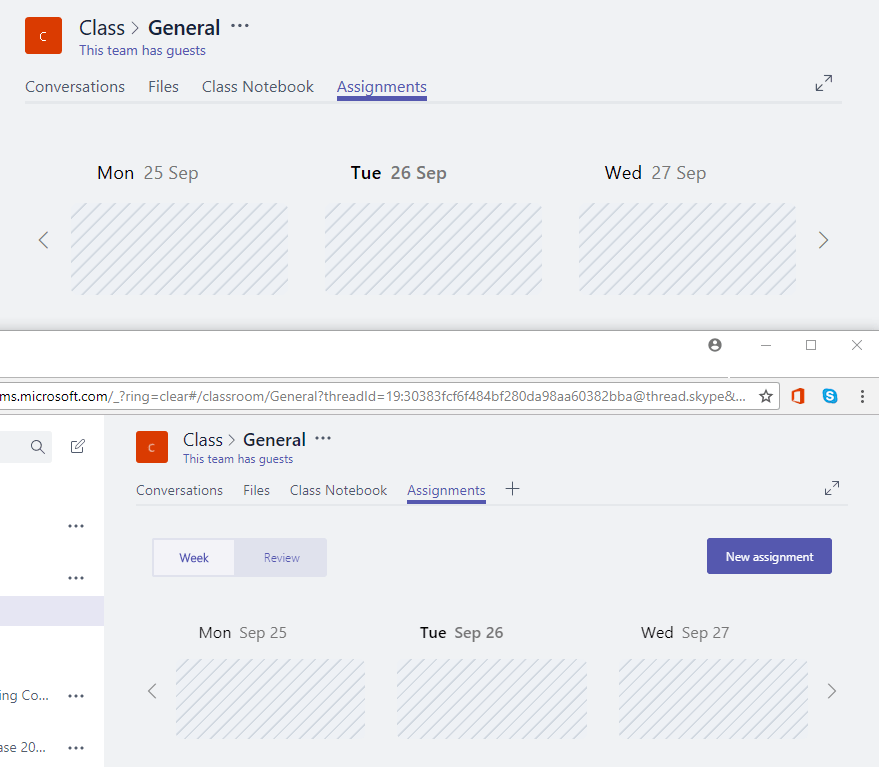Go to next days with right chevron in upper view
The height and width of the screenshot is (767, 879).
(x=823, y=240)
